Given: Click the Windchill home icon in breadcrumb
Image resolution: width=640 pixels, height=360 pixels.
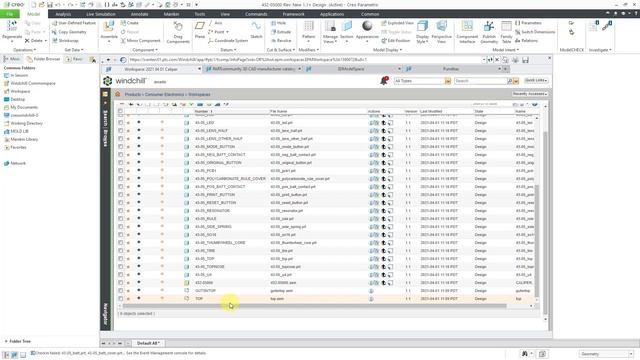Looking at the screenshot, I should click(118, 94).
